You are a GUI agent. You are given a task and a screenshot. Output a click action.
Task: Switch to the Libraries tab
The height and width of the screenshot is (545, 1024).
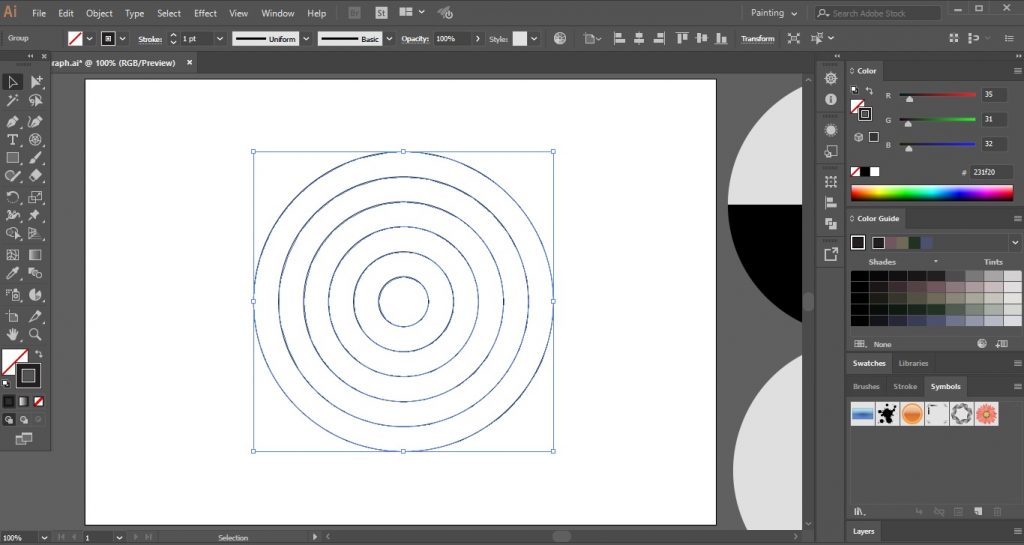pyautogui.click(x=913, y=364)
